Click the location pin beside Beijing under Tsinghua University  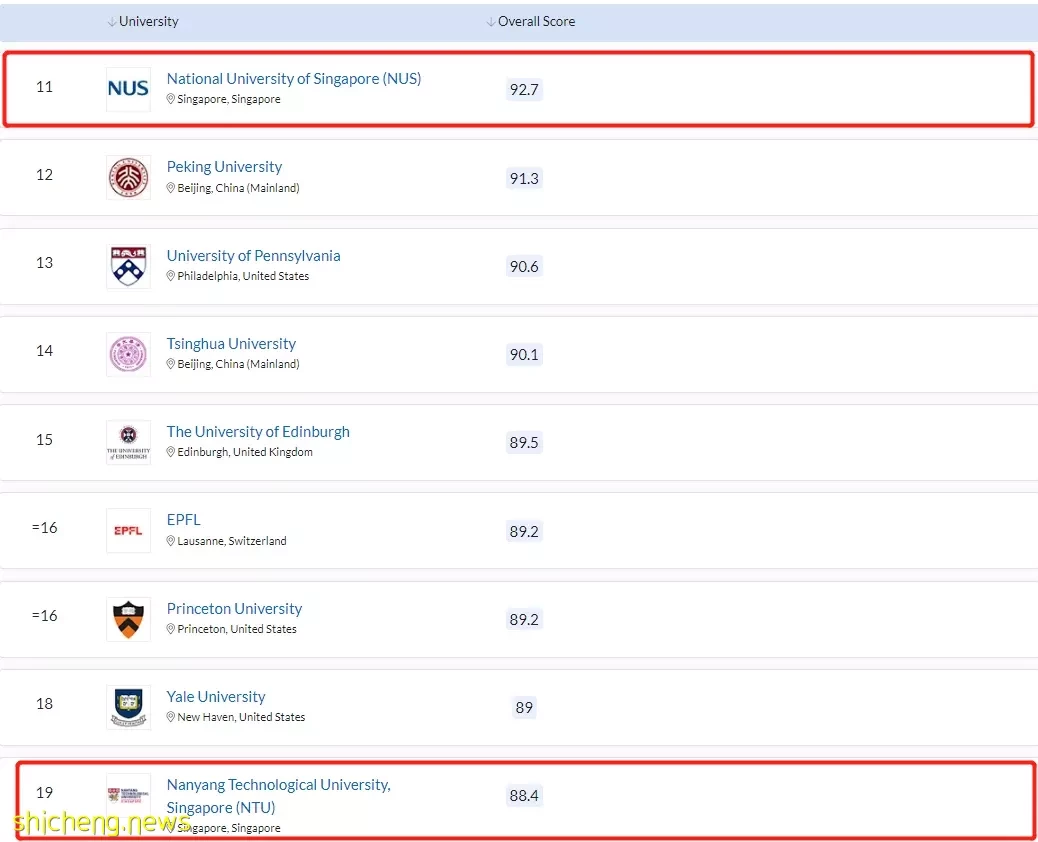pos(171,364)
